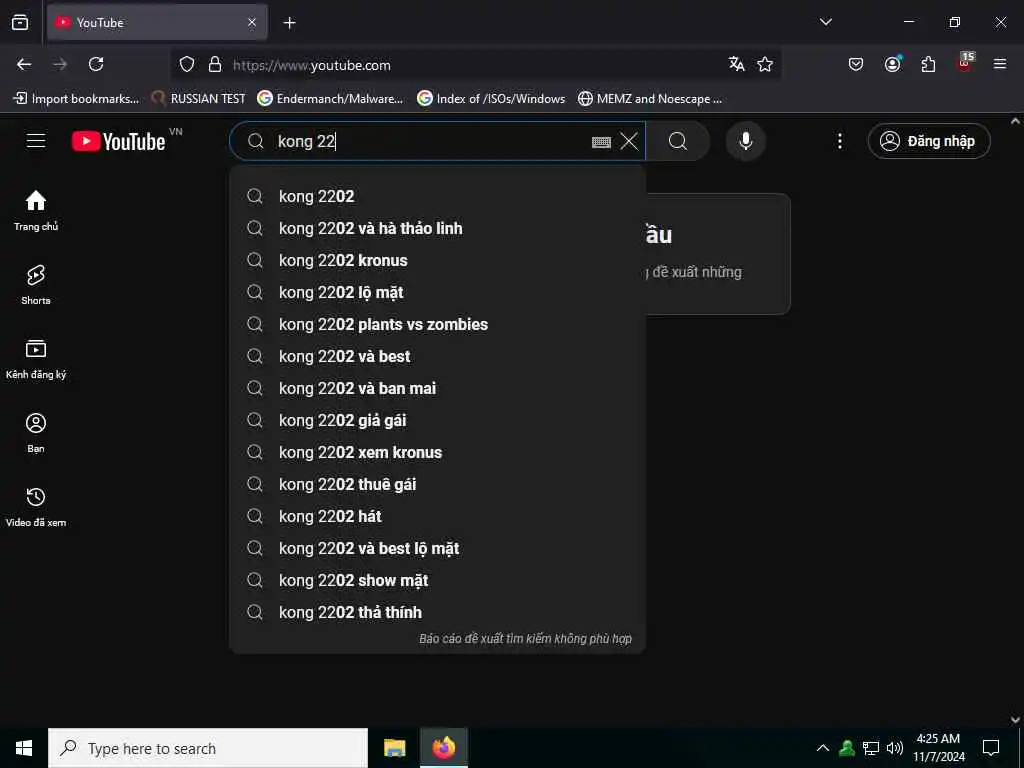Open Video đã xem history

[x=36, y=506]
